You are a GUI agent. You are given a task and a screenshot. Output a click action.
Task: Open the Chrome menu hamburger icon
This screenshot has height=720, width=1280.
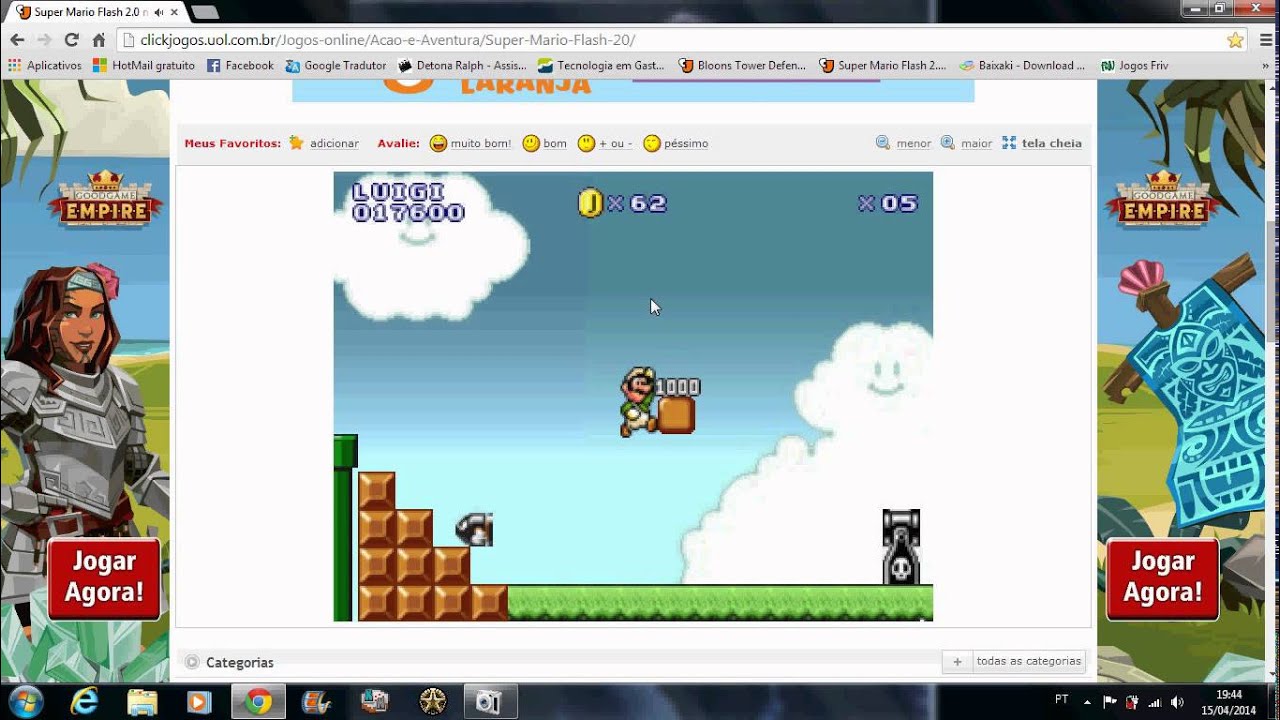click(1266, 40)
